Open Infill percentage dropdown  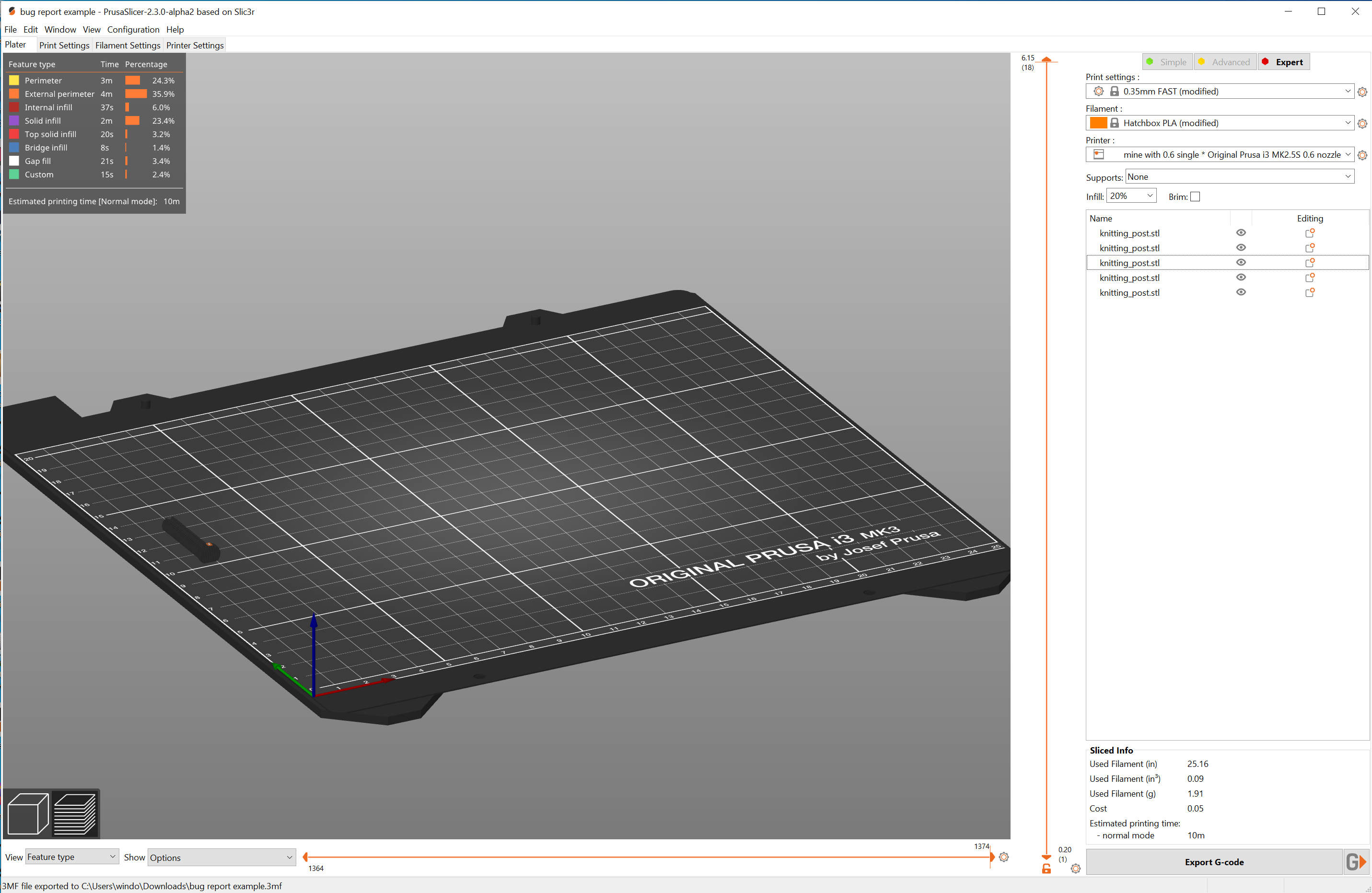coord(1132,196)
